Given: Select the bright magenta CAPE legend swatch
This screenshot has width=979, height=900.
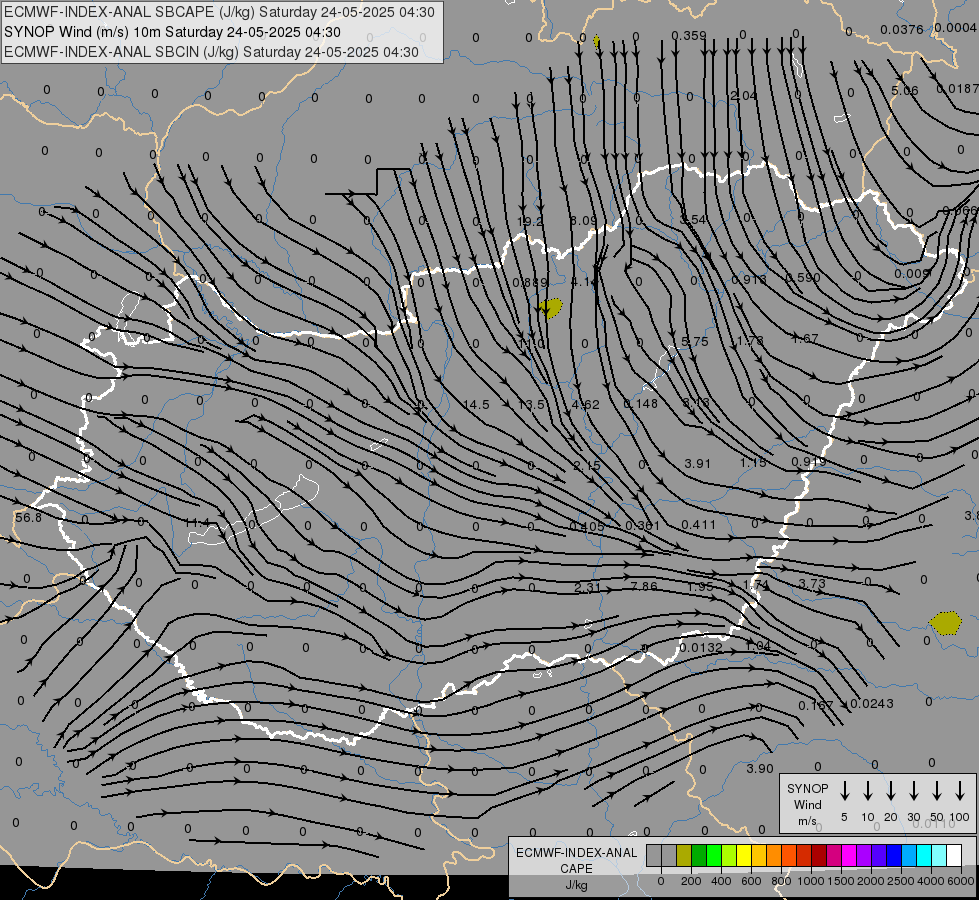Looking at the screenshot, I should click(849, 855).
